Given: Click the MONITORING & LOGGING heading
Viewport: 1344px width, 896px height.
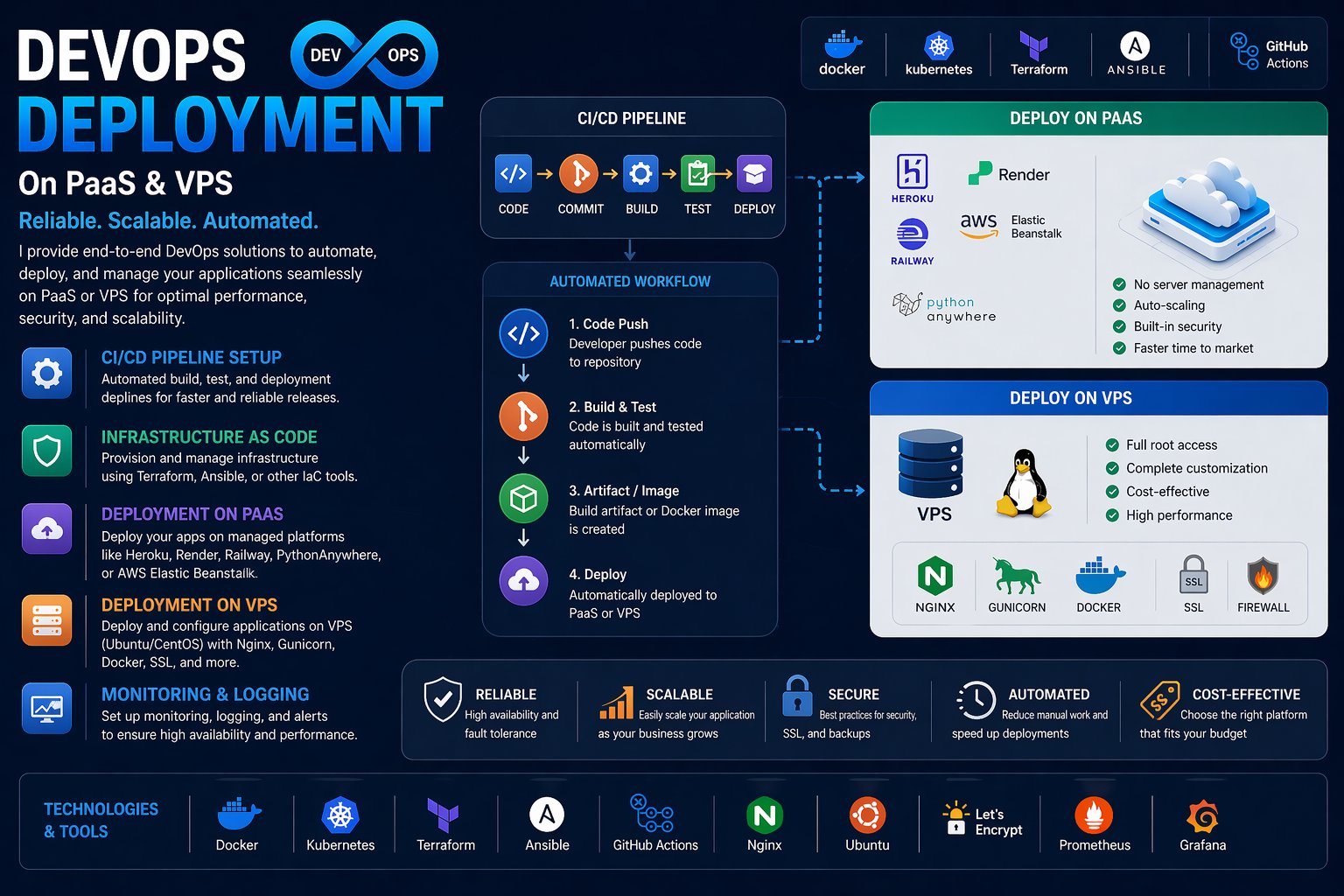Looking at the screenshot, I should point(206,694).
